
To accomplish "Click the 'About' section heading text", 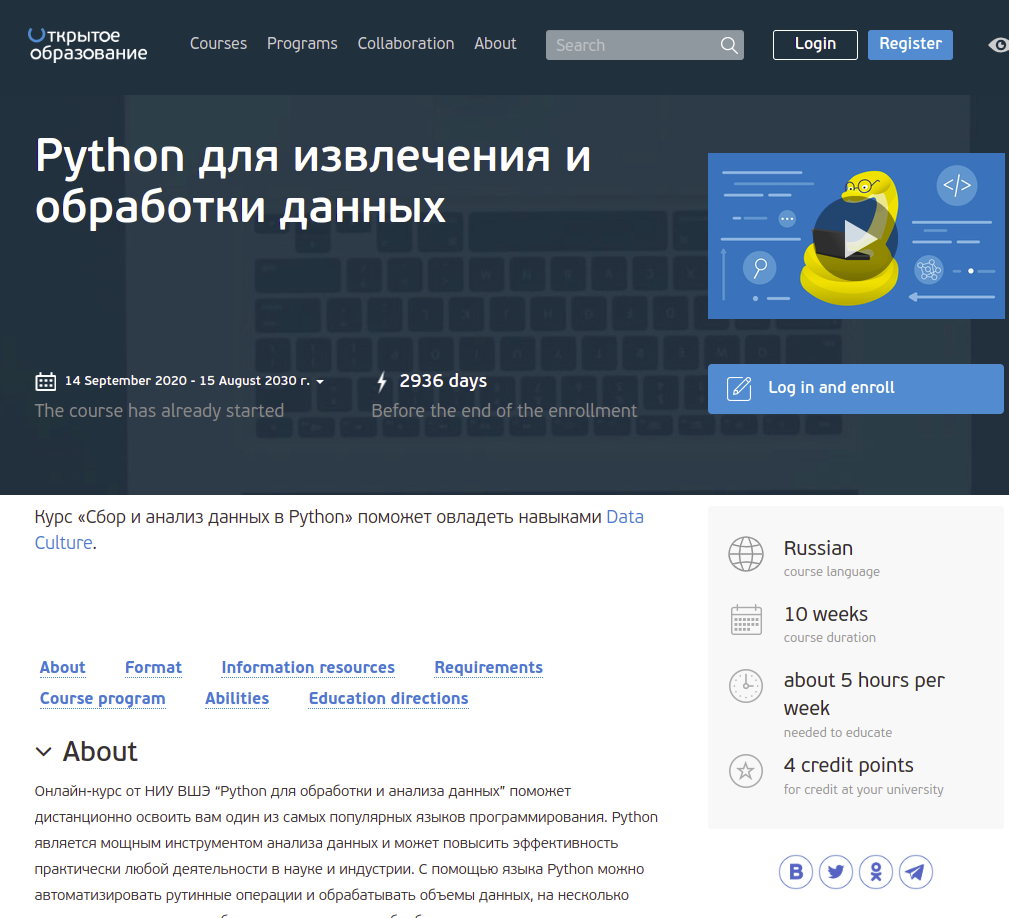I will pos(100,751).
